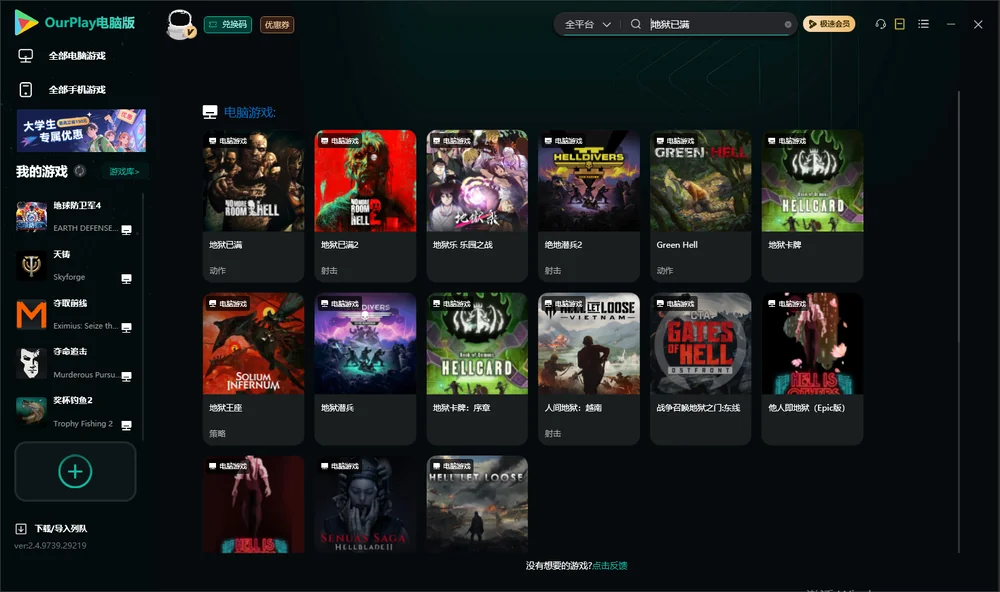Click the results vertical scrollbar
1000x592 pixels.
point(958,322)
